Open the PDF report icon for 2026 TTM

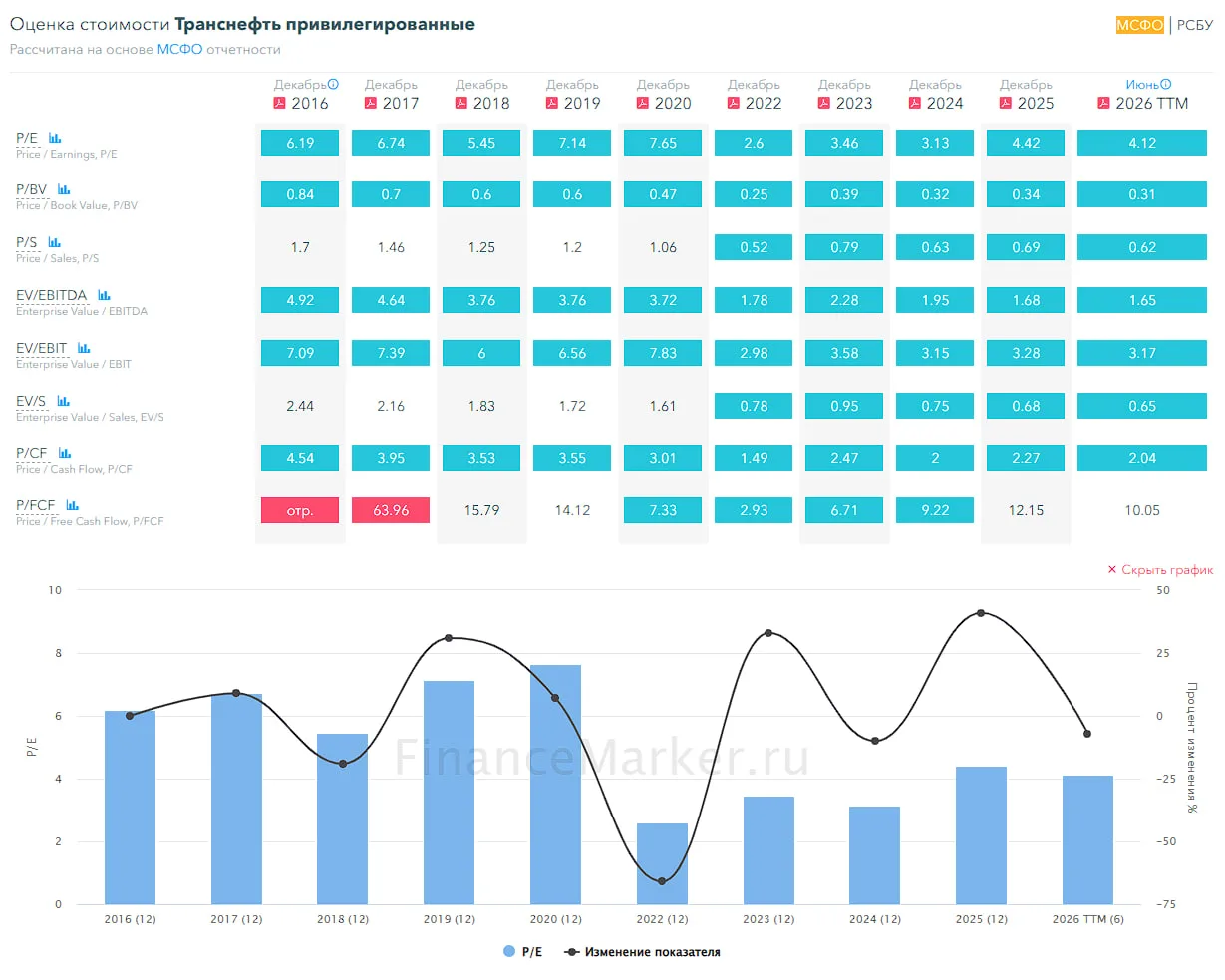(x=1103, y=103)
